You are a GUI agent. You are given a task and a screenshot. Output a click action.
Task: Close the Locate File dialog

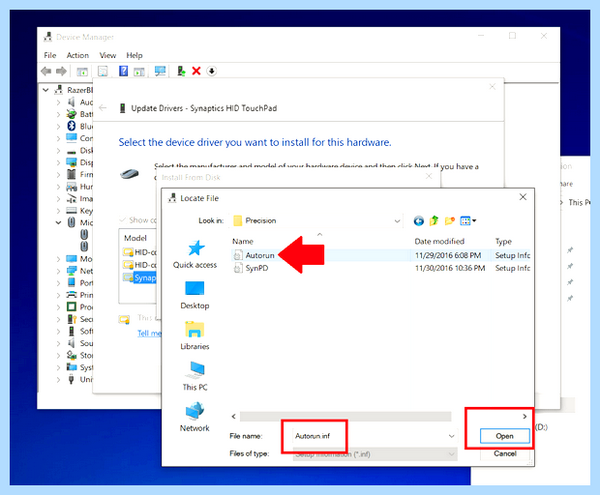[x=523, y=197]
